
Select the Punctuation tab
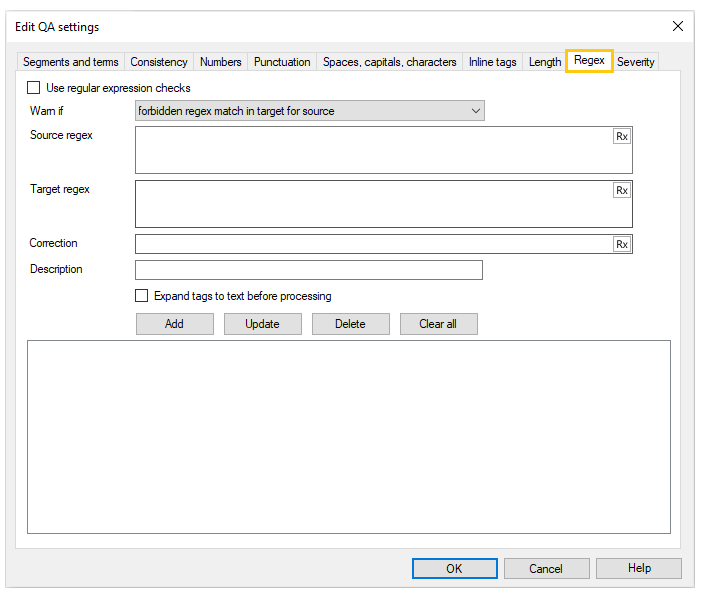coord(282,62)
